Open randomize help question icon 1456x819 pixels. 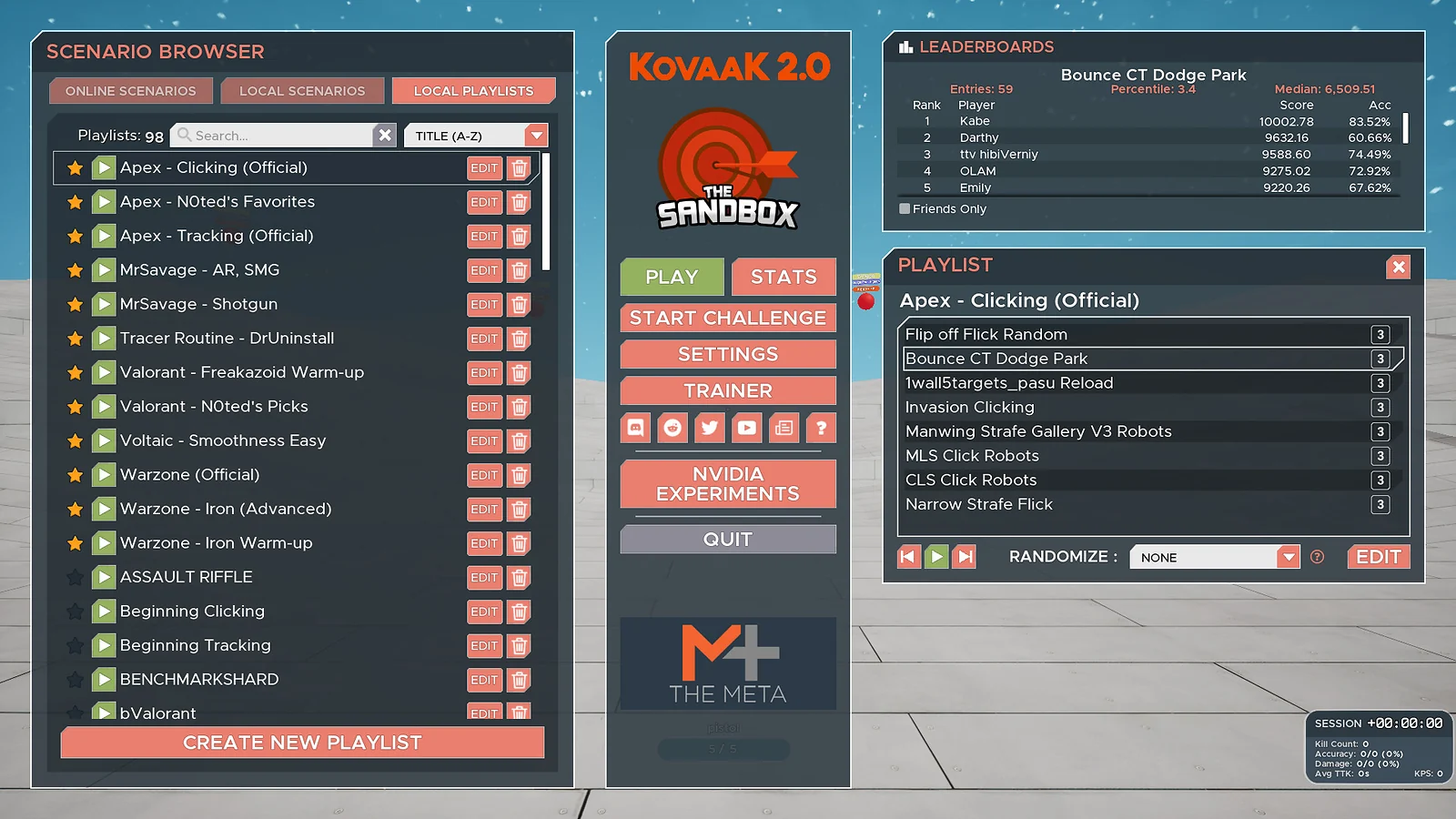click(x=1317, y=557)
